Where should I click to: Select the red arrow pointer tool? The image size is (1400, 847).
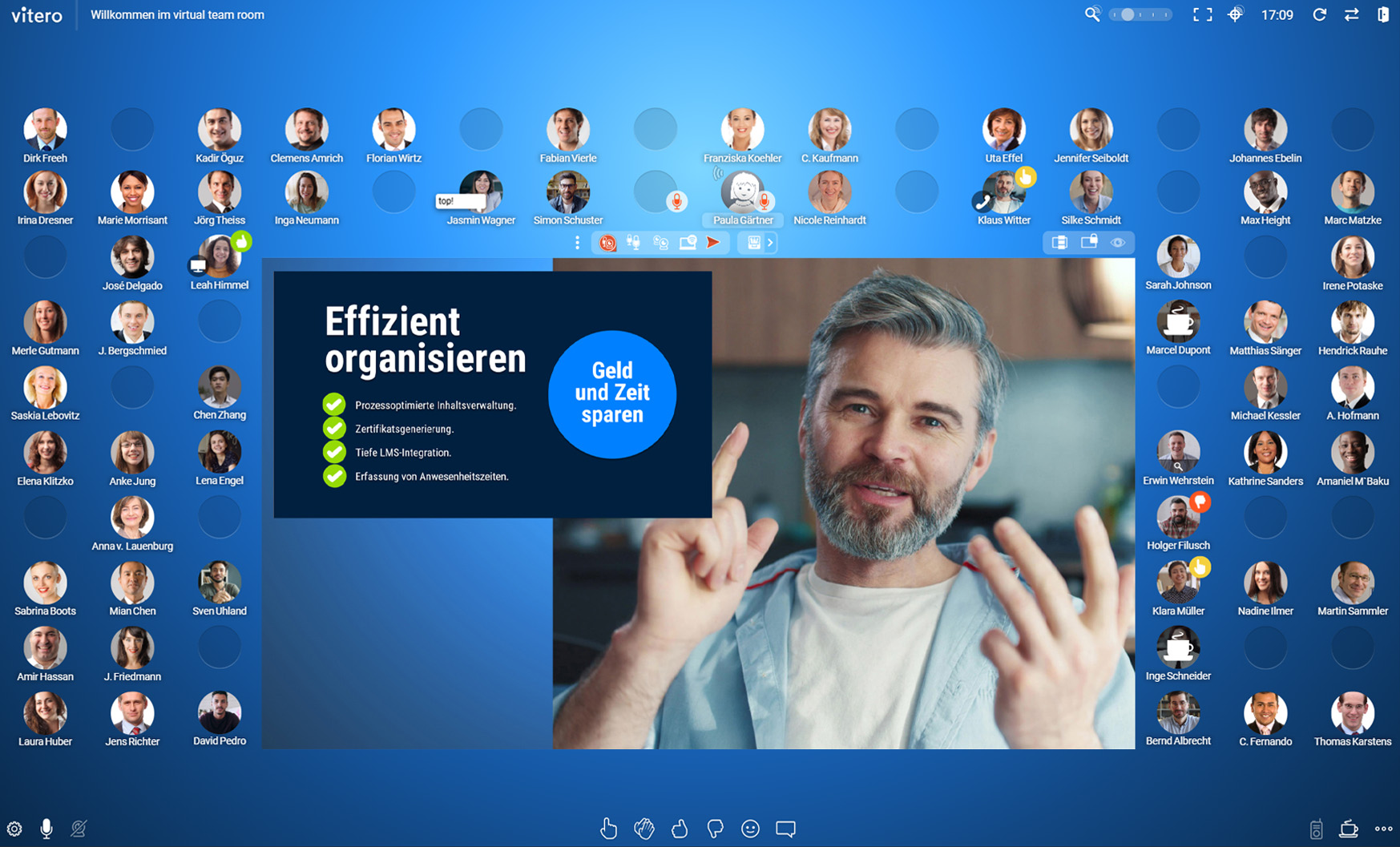point(713,242)
